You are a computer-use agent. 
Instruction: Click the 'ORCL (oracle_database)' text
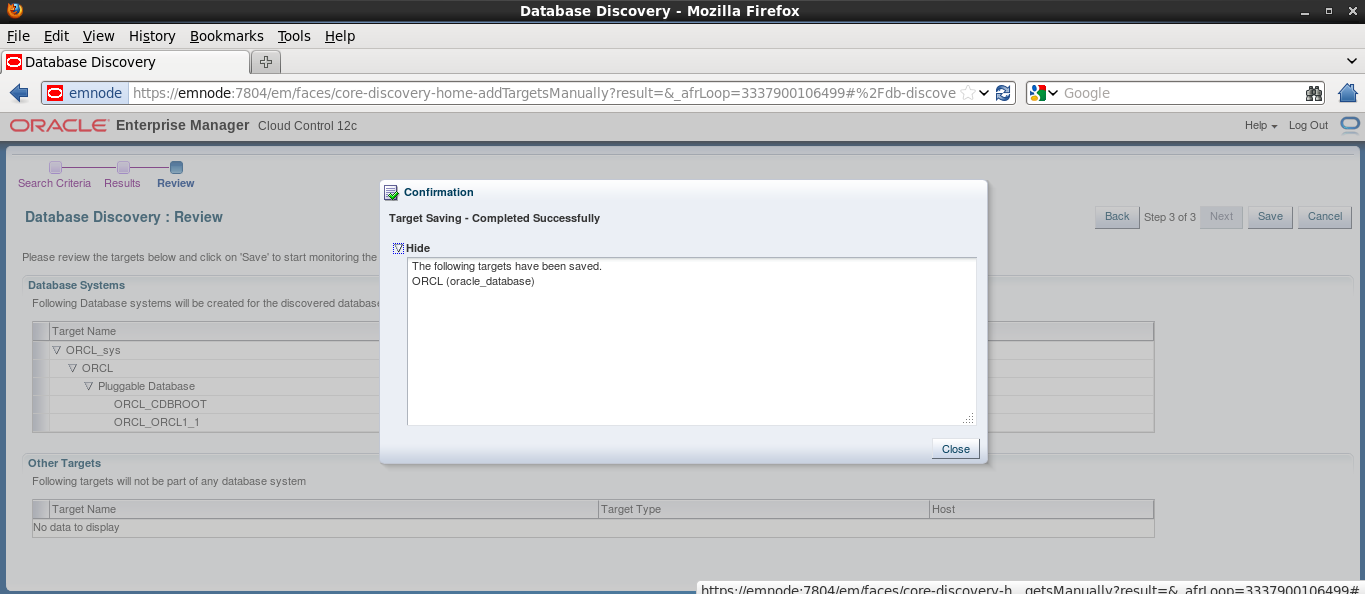point(473,281)
